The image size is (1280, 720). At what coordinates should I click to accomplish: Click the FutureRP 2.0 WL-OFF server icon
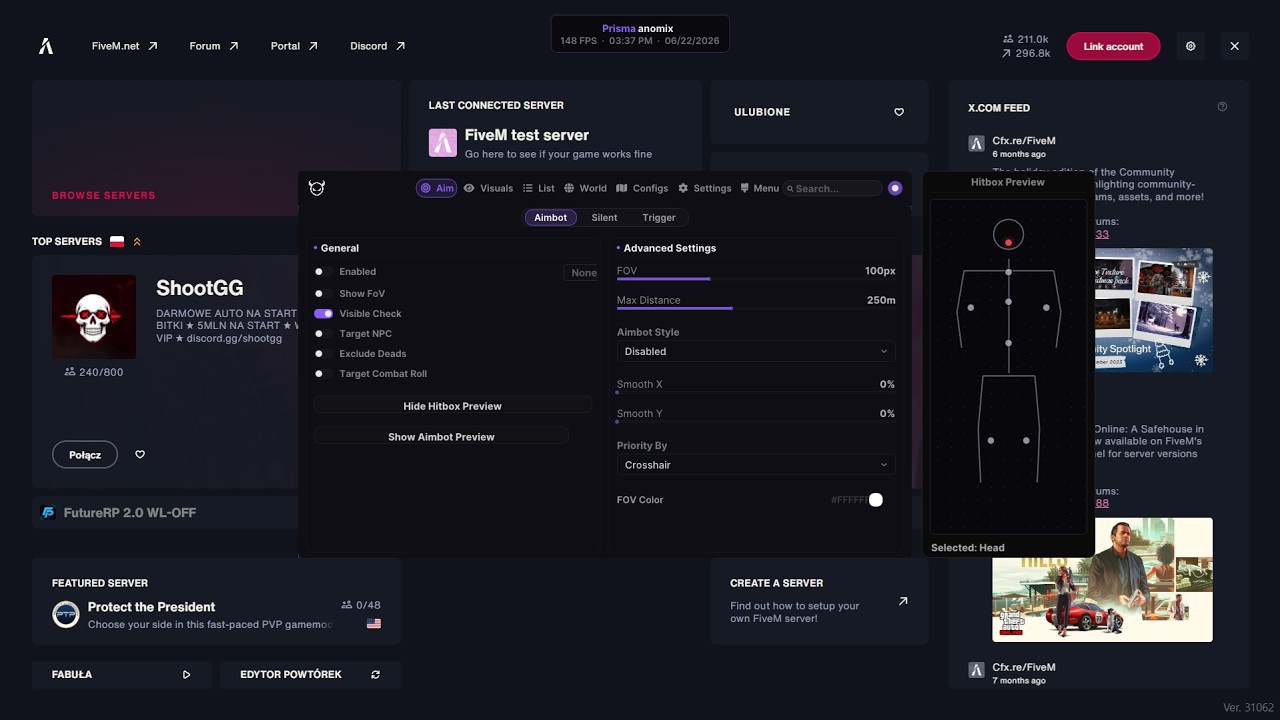(48, 512)
